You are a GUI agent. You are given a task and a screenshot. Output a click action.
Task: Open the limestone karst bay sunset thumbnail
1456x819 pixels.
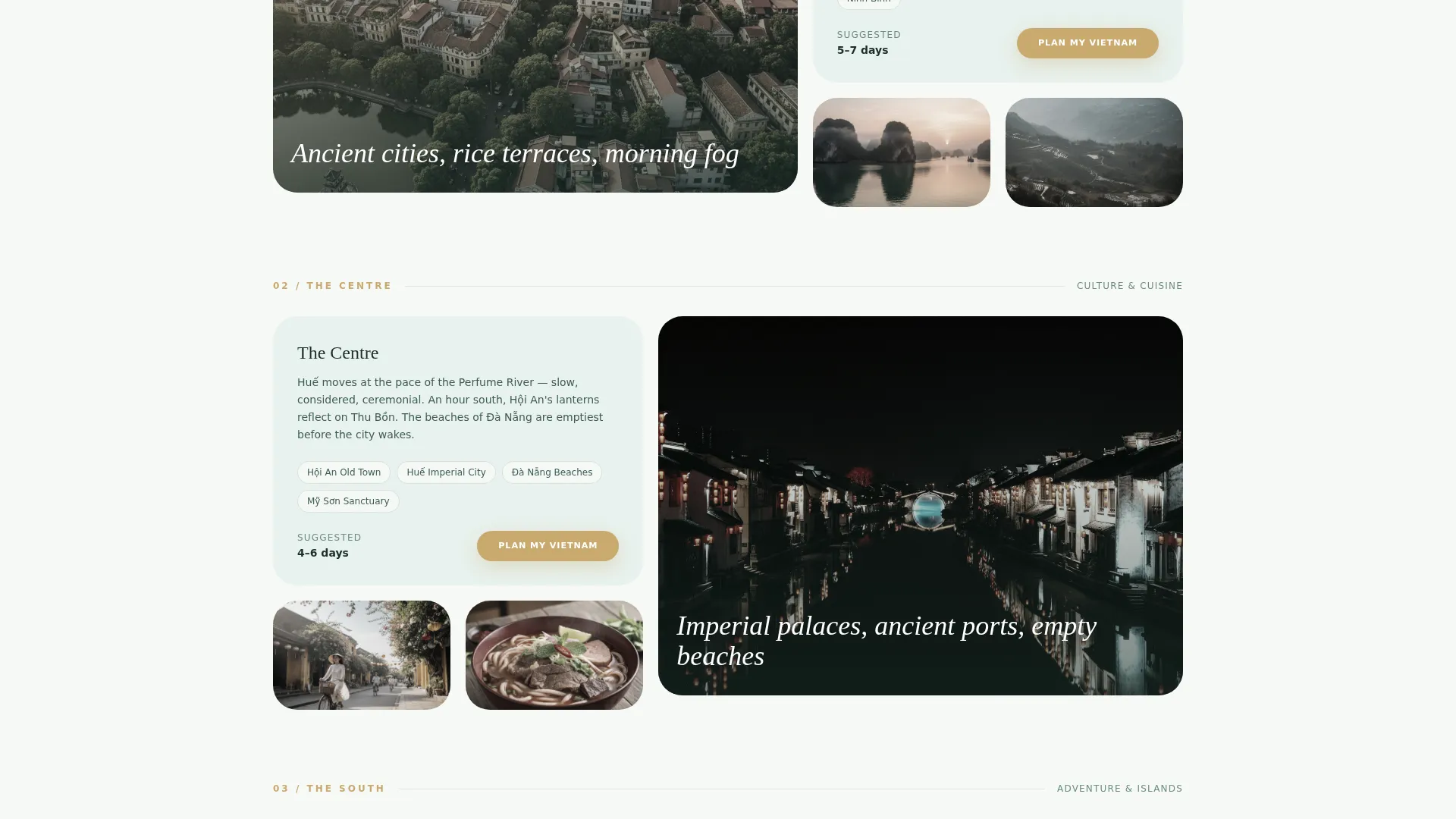point(901,152)
